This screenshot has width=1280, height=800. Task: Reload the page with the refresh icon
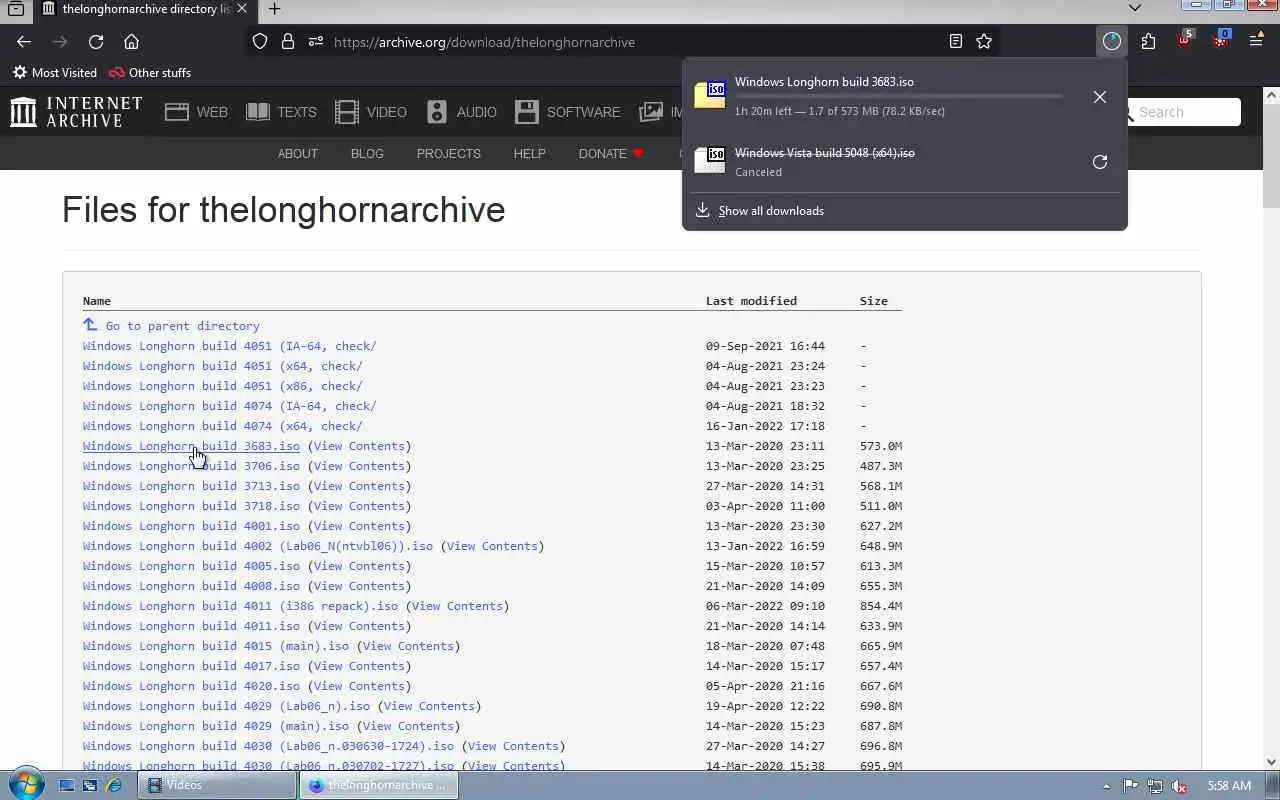pos(96,42)
